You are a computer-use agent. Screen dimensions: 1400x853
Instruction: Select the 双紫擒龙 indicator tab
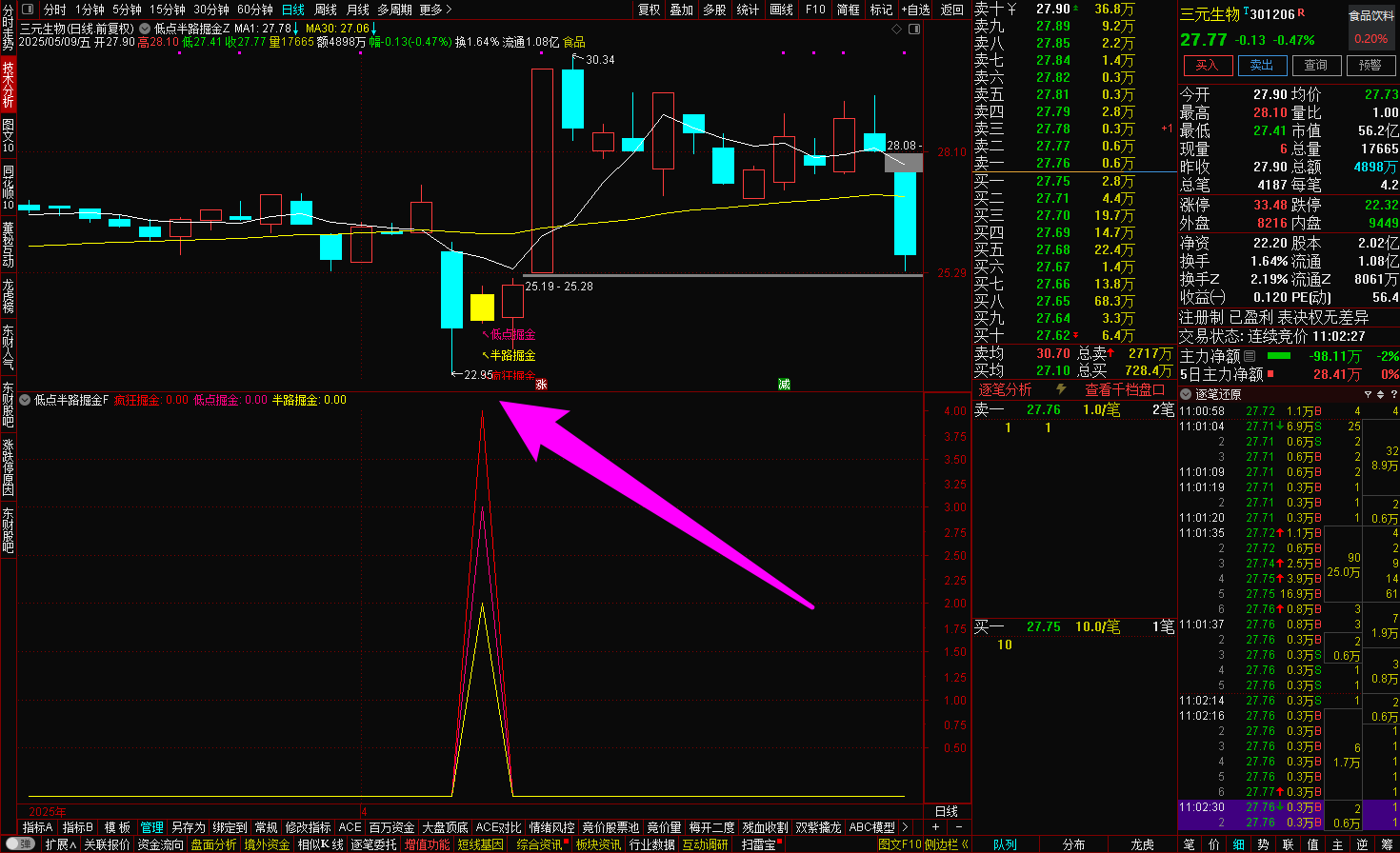click(x=818, y=827)
